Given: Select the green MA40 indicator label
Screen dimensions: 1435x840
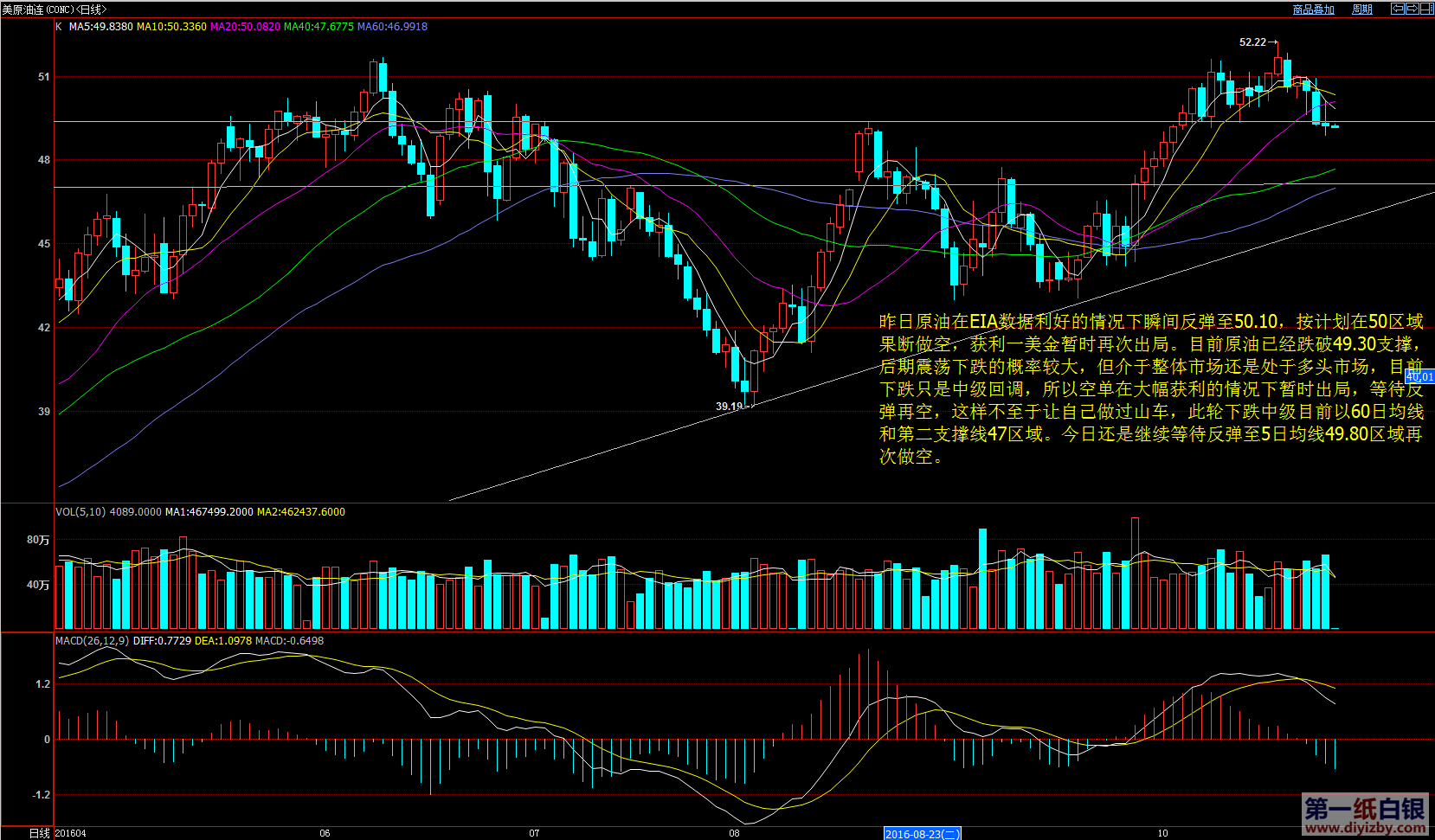Looking at the screenshot, I should [319, 27].
